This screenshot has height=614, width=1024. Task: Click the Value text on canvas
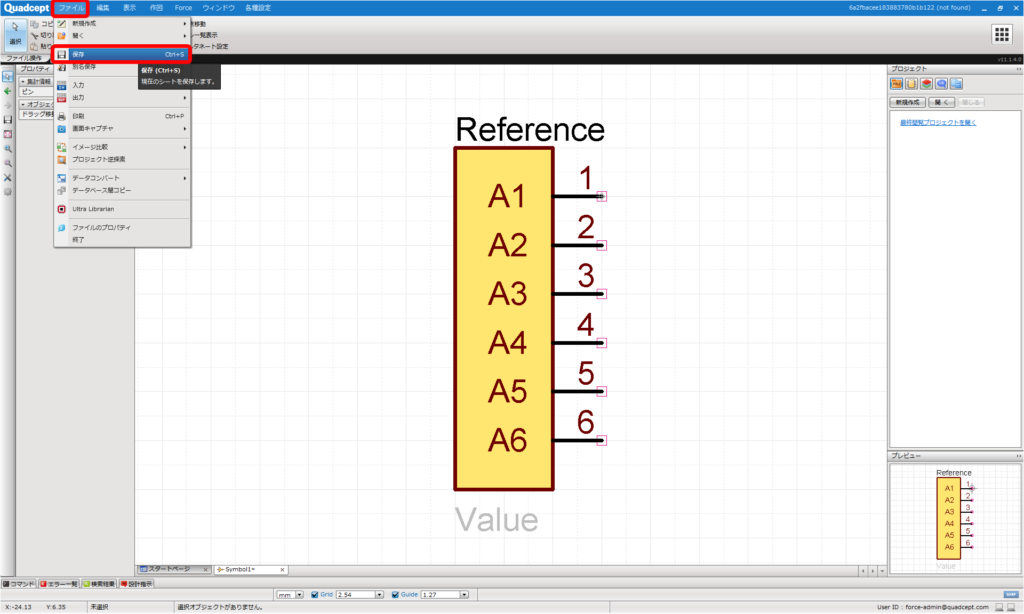pos(496,520)
